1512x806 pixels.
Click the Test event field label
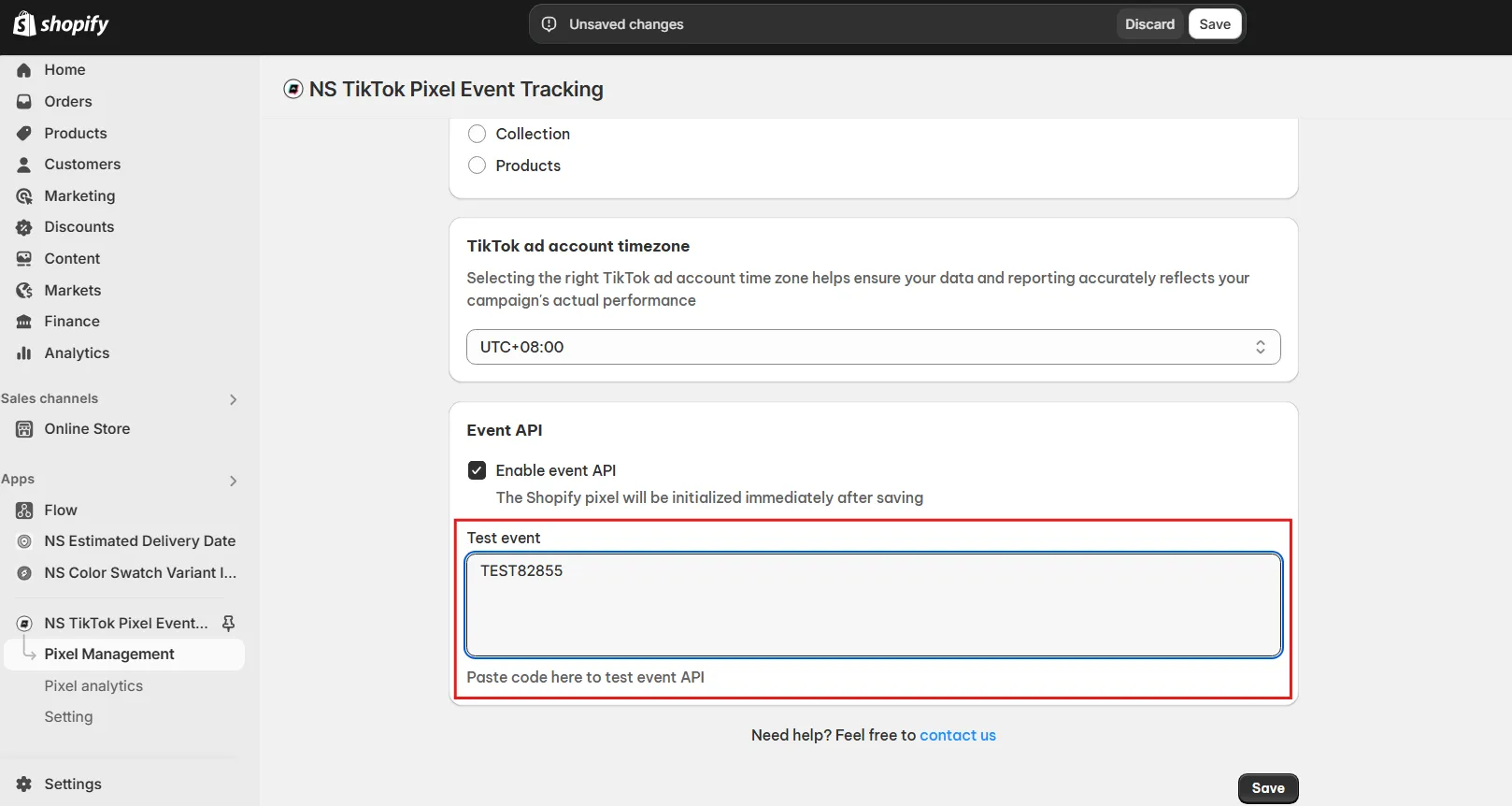504,538
